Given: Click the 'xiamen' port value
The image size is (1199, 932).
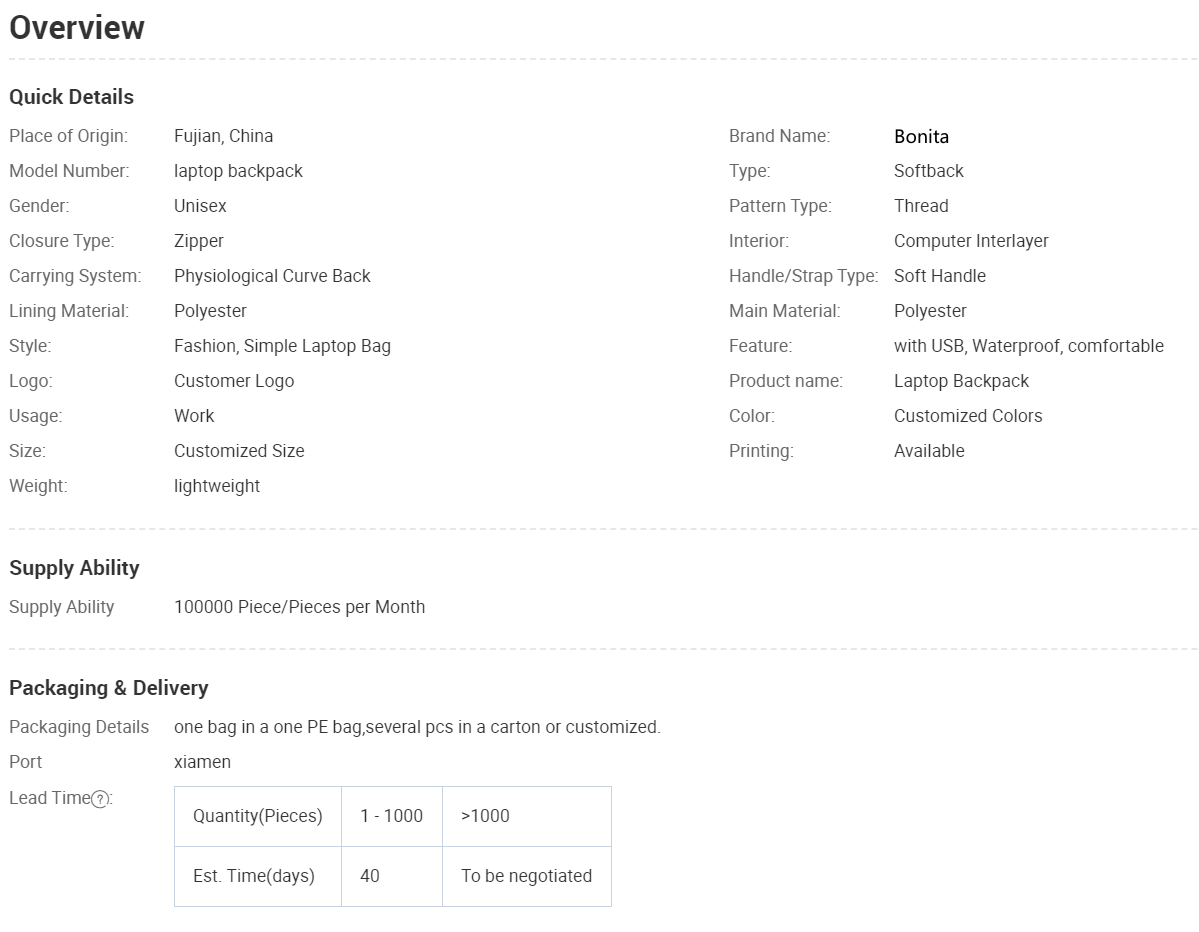Looking at the screenshot, I should tap(203, 762).
